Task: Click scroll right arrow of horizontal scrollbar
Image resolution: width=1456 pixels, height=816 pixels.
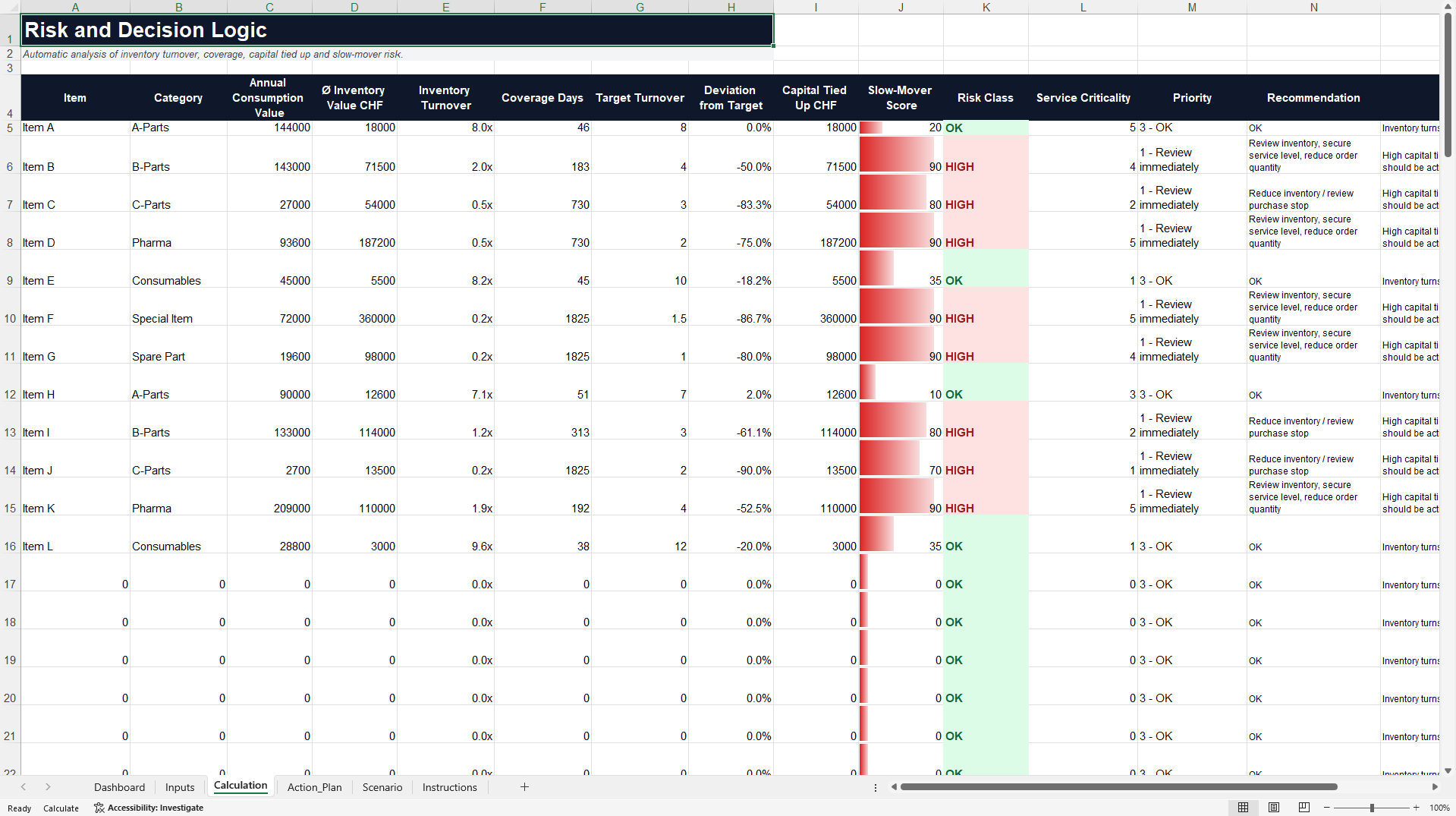Action: 1435,787
